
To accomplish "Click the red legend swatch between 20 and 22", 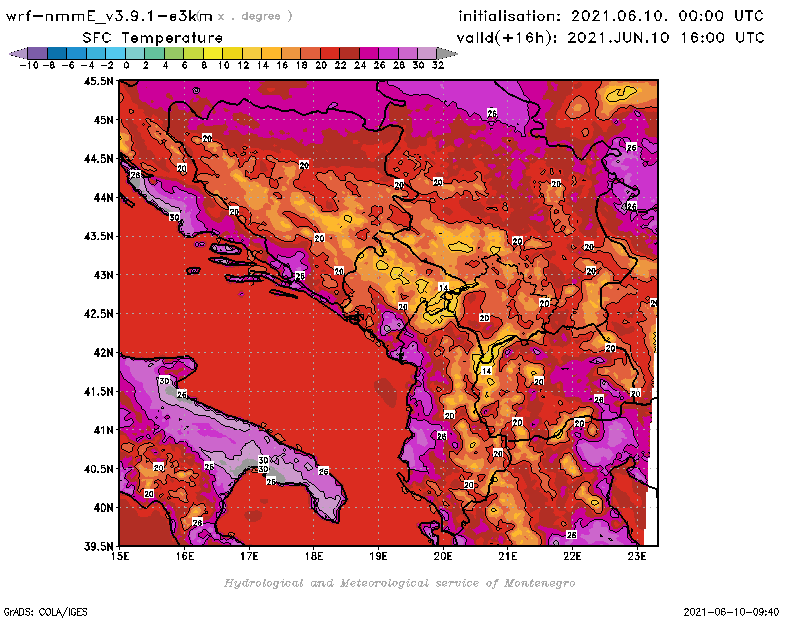I will [x=330, y=53].
